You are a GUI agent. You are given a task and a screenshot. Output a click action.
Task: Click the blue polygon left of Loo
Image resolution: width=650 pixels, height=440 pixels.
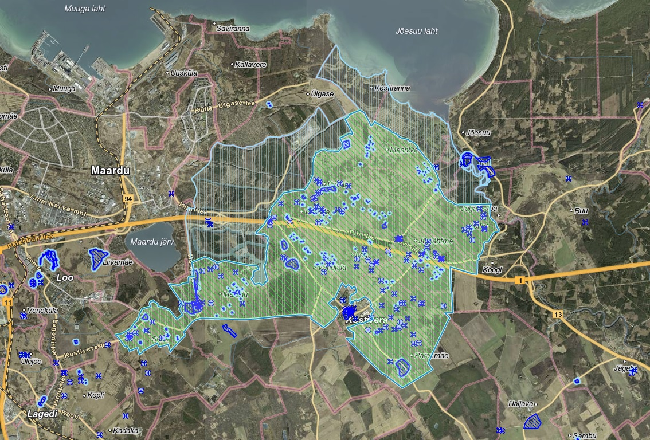(45, 262)
